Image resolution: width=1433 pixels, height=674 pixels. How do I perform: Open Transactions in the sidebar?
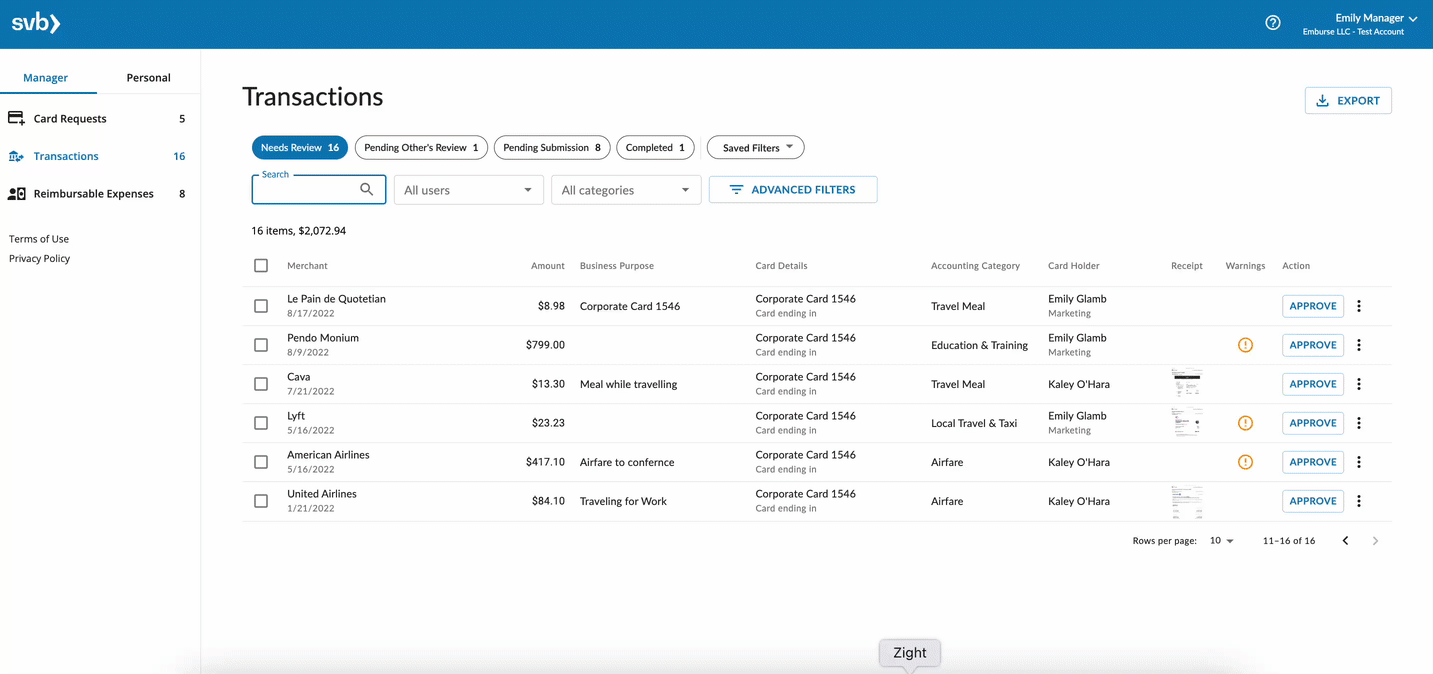(97, 156)
